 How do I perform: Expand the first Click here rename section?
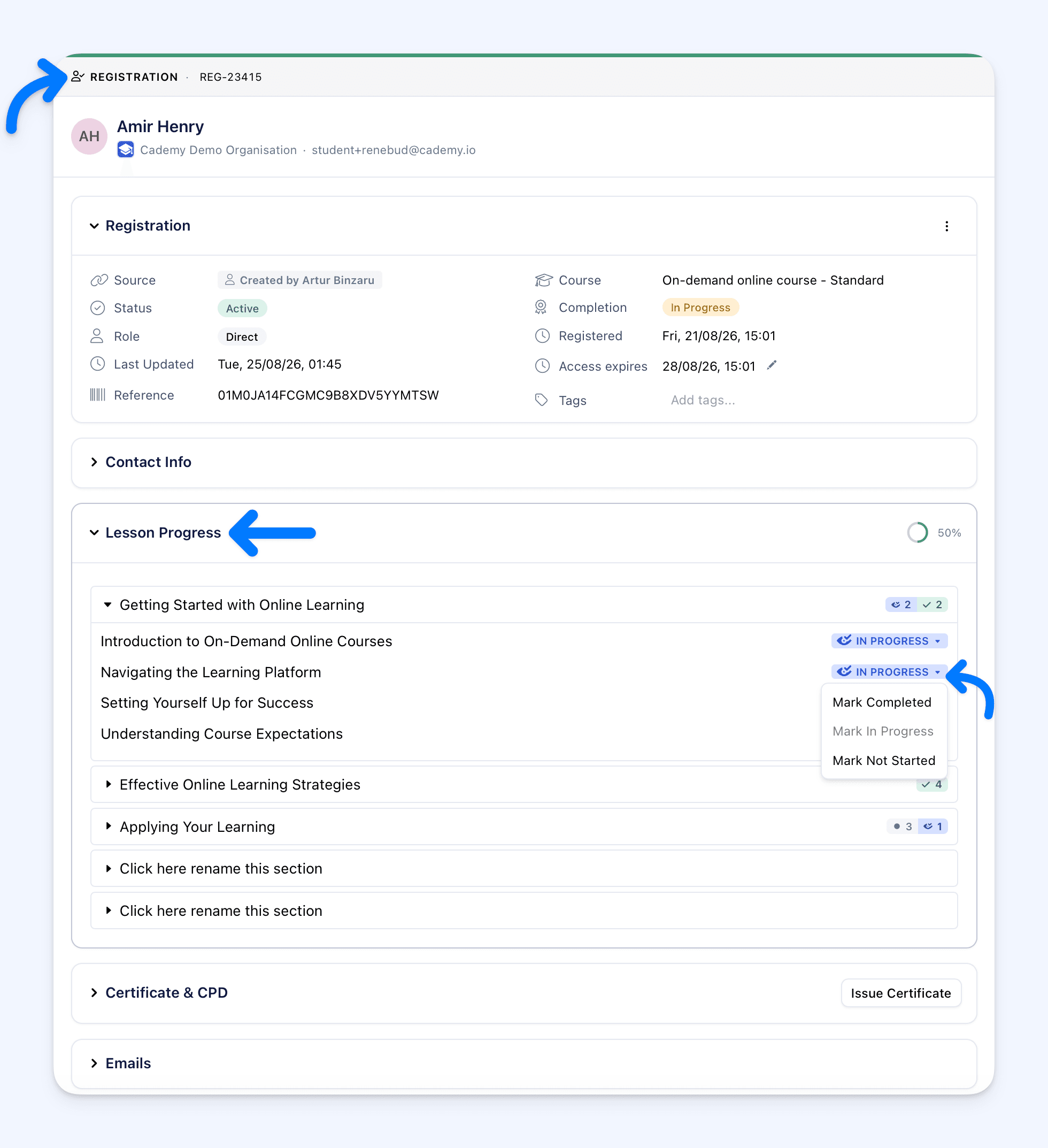coord(108,868)
